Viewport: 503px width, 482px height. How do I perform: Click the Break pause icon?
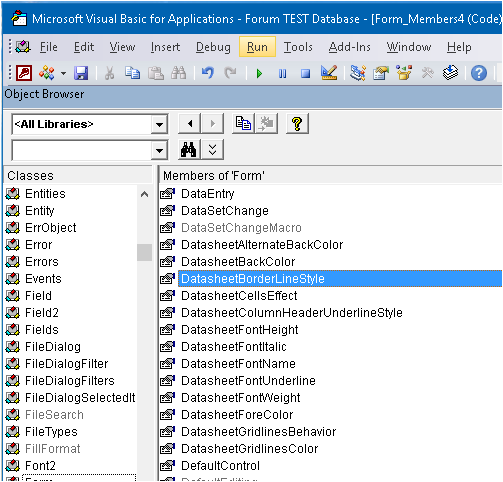tap(282, 73)
